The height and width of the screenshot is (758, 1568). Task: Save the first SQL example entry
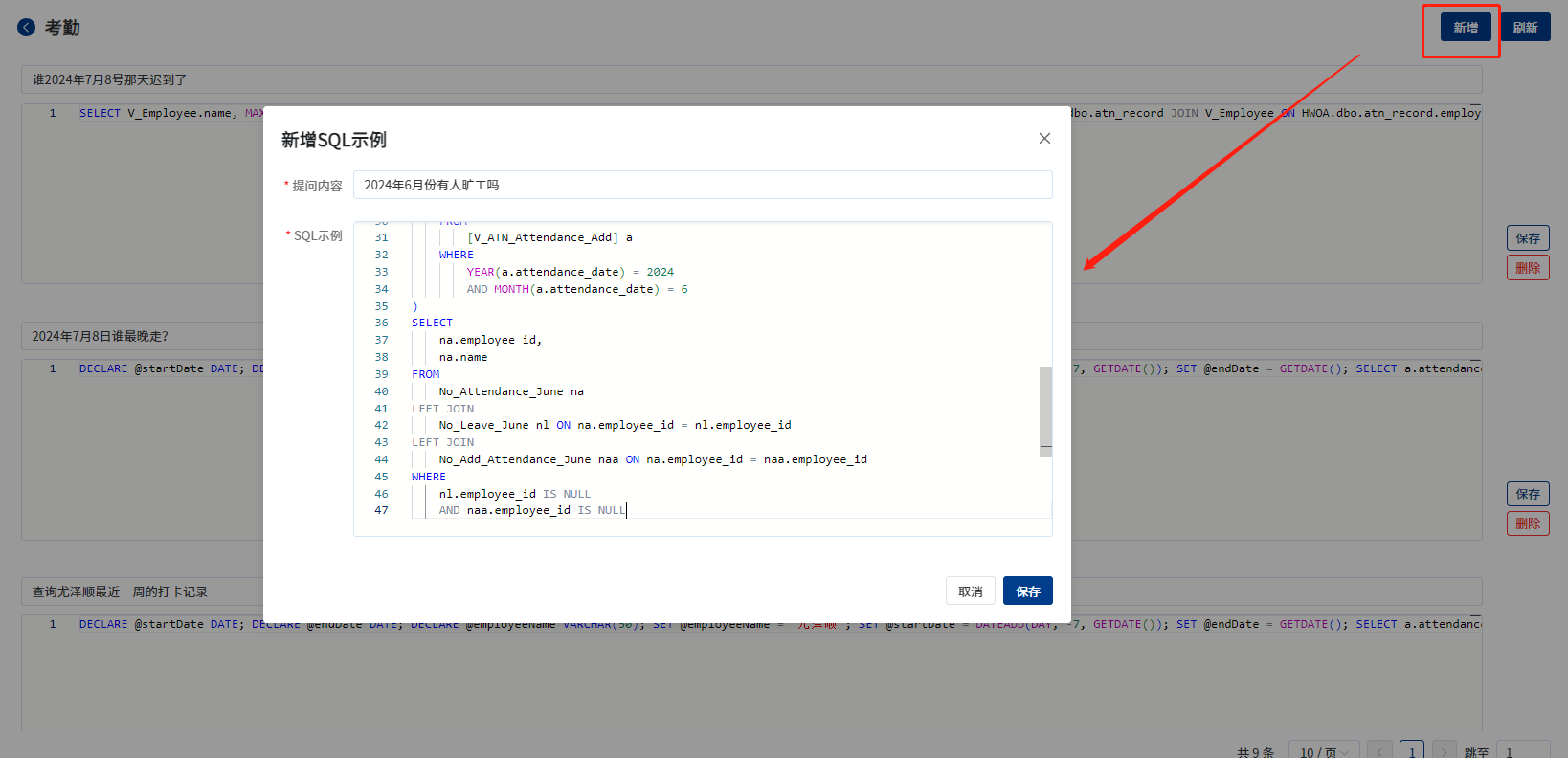(1528, 238)
